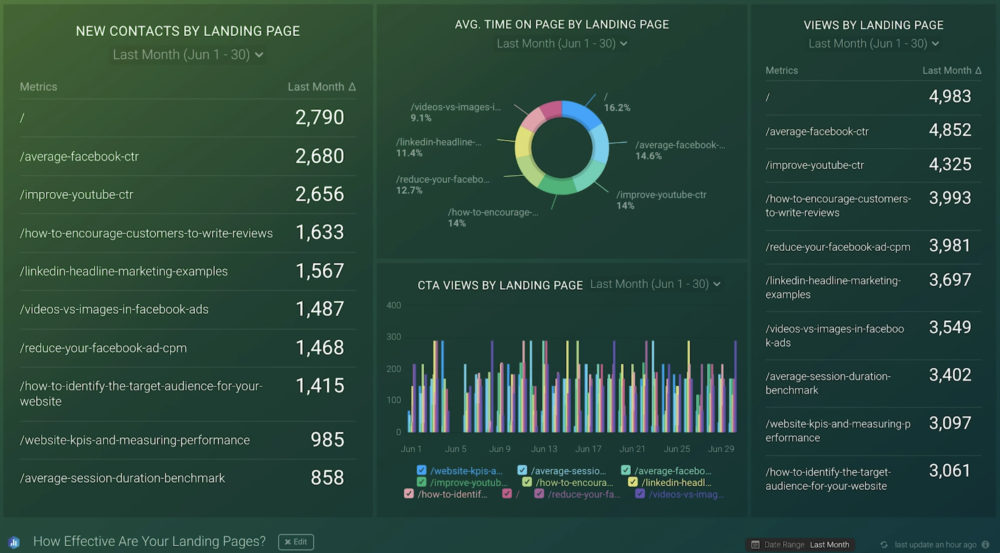Expand date range dropdown for Avg. Time on Page
1000x553 pixels.
point(561,44)
